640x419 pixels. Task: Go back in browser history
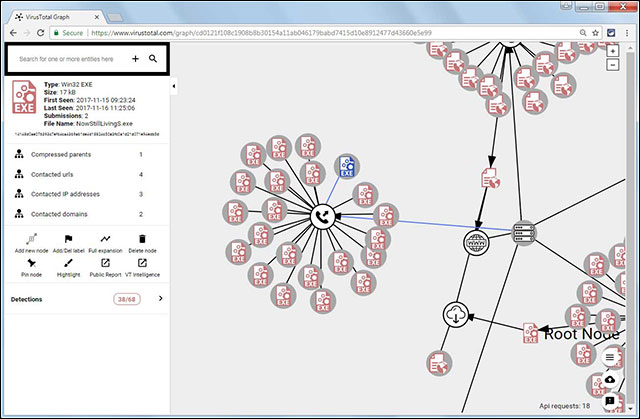pos(13,33)
